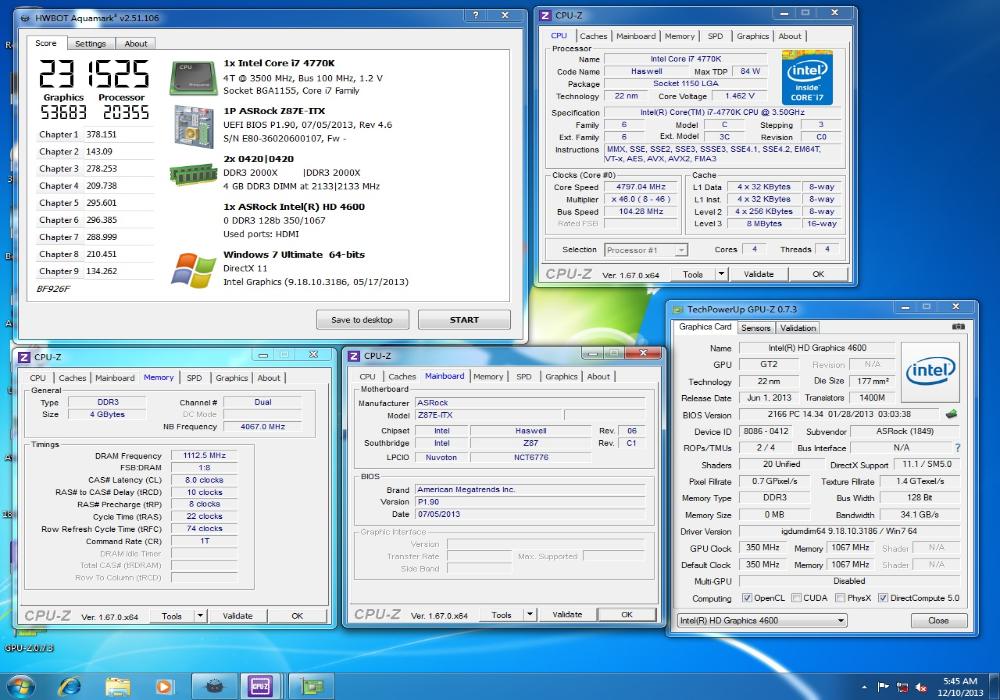Open Windows Media Player from the taskbar
The height and width of the screenshot is (700, 1000).
pos(164,686)
